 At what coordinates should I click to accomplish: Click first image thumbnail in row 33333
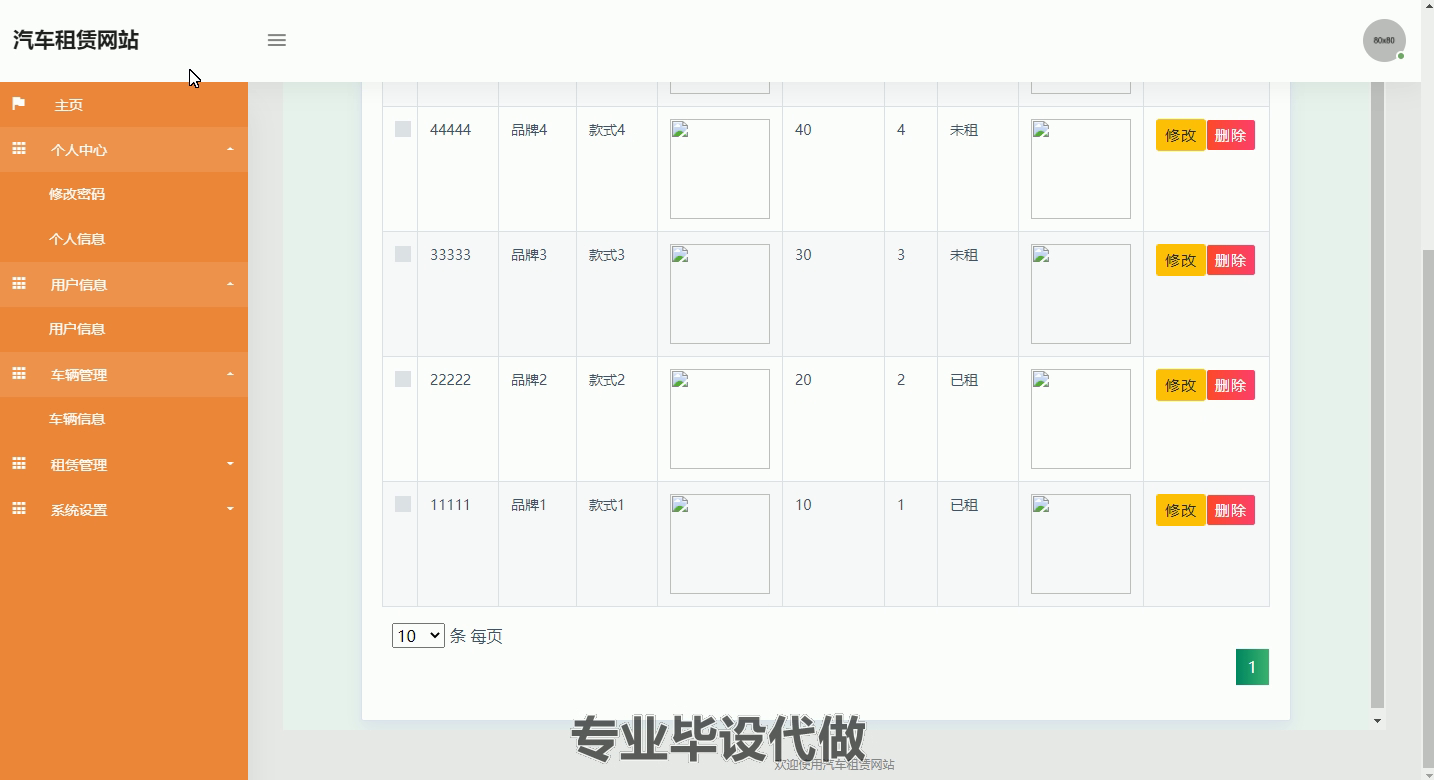720,294
